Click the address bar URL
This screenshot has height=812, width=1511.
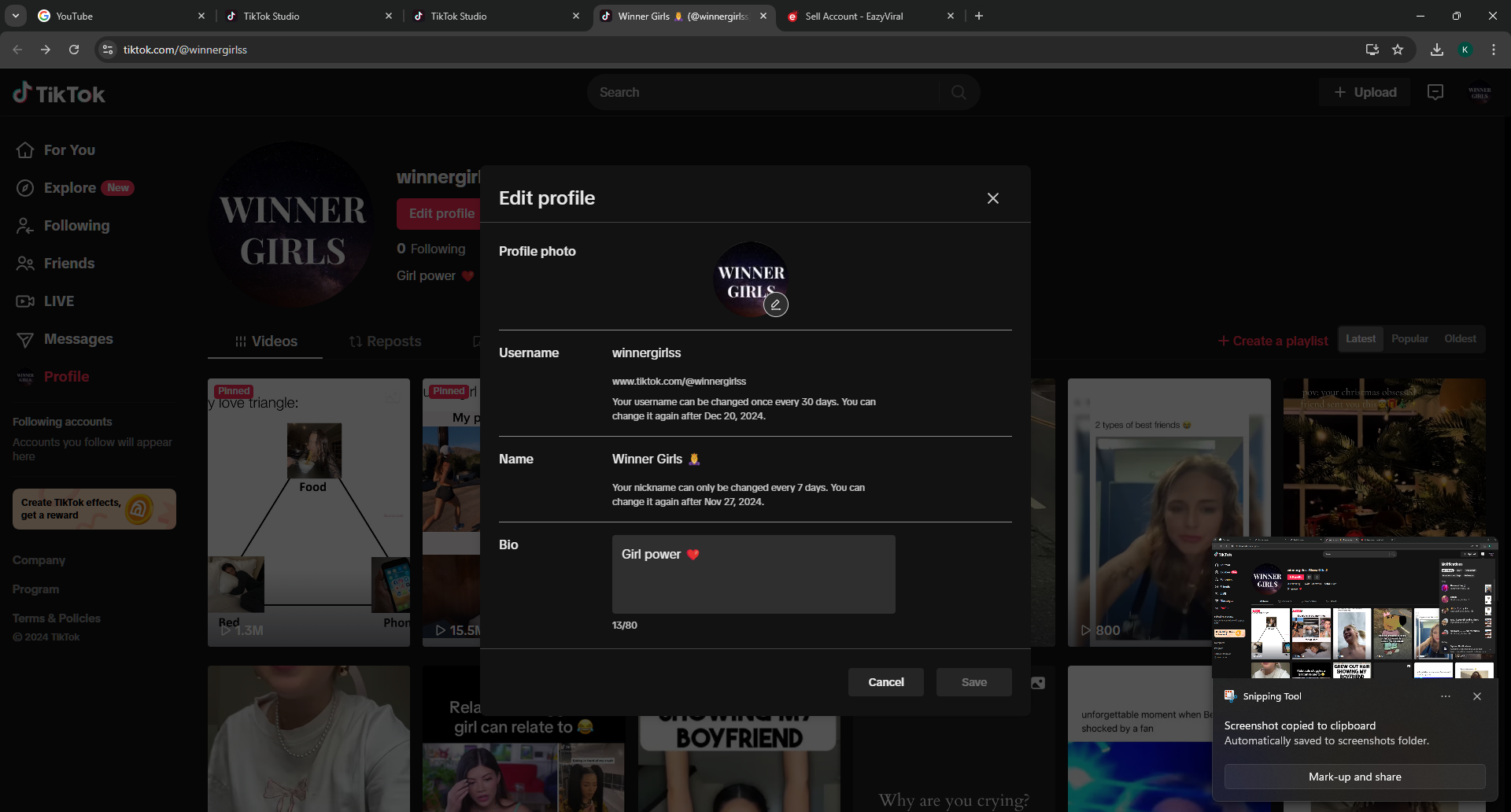tap(185, 50)
